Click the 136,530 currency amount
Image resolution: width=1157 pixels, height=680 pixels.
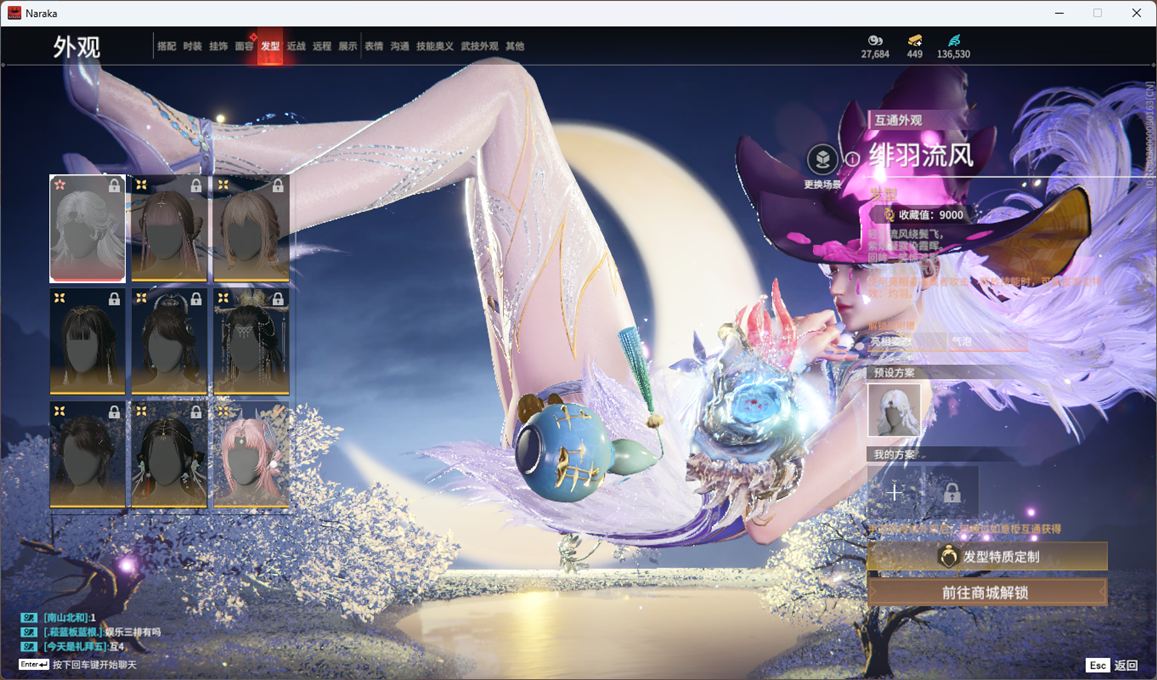953,55
